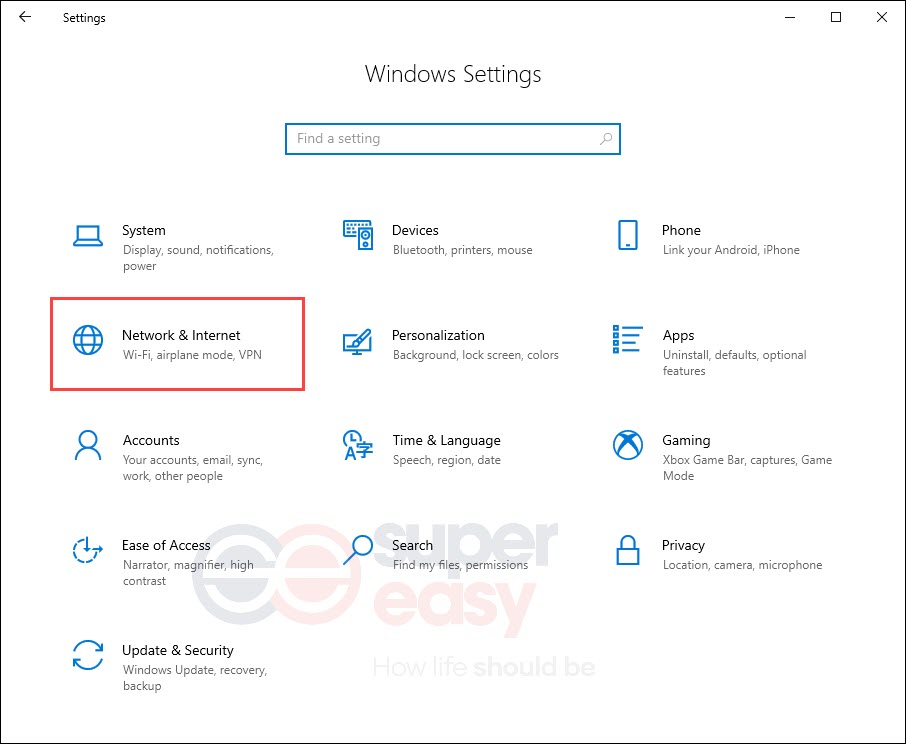Click 'Xbox Game Bar, captures, Game Mode' text
Image resolution: width=906 pixels, height=744 pixels.
pos(747,468)
